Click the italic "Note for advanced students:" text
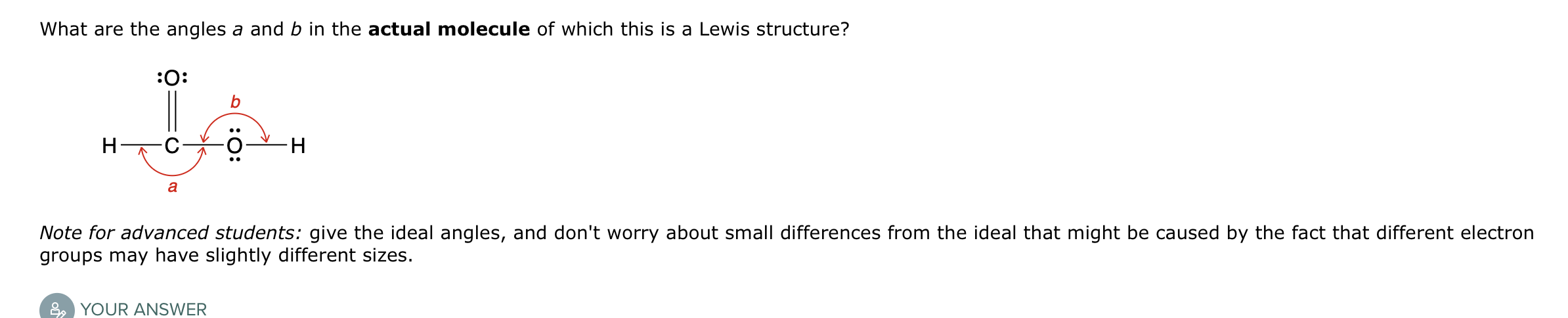 [x=171, y=233]
